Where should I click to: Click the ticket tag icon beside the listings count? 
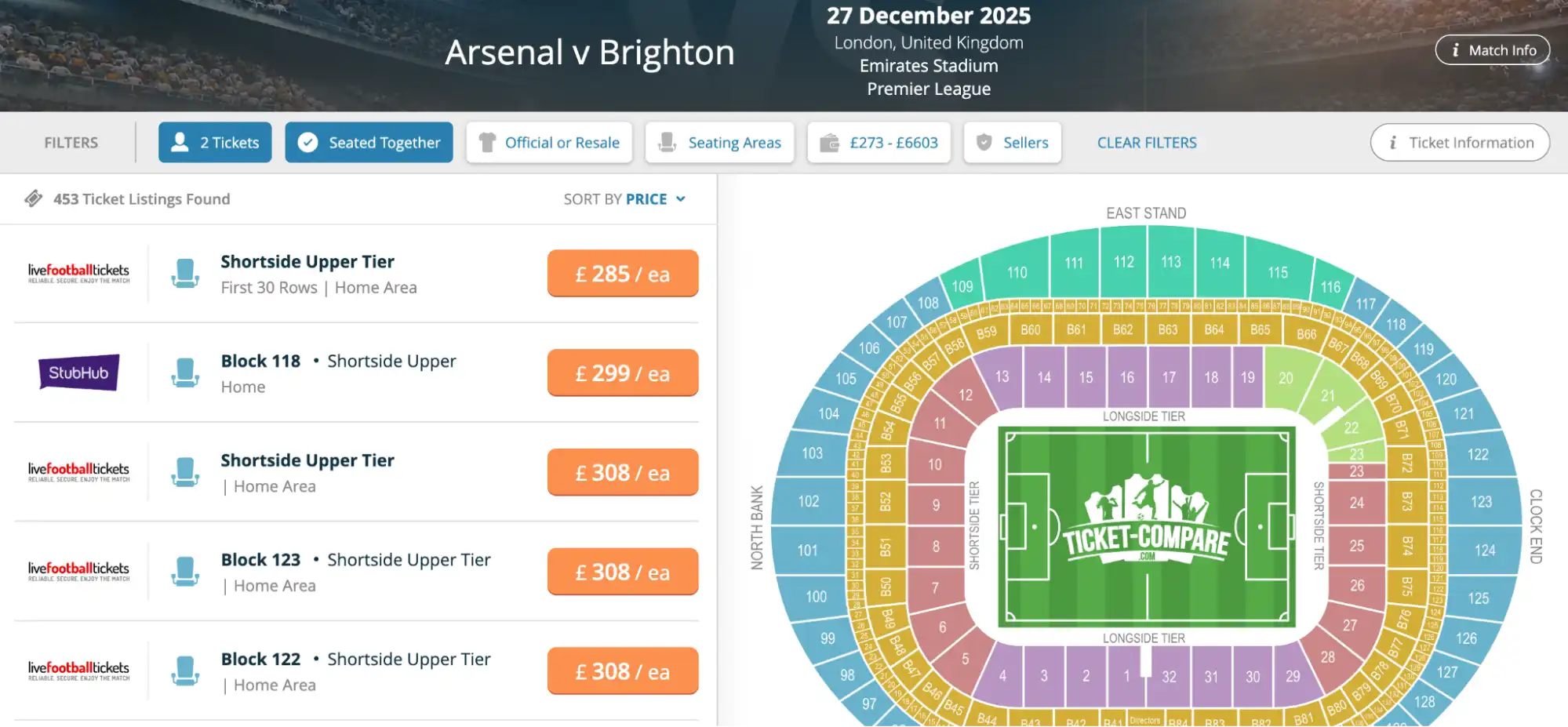[33, 198]
